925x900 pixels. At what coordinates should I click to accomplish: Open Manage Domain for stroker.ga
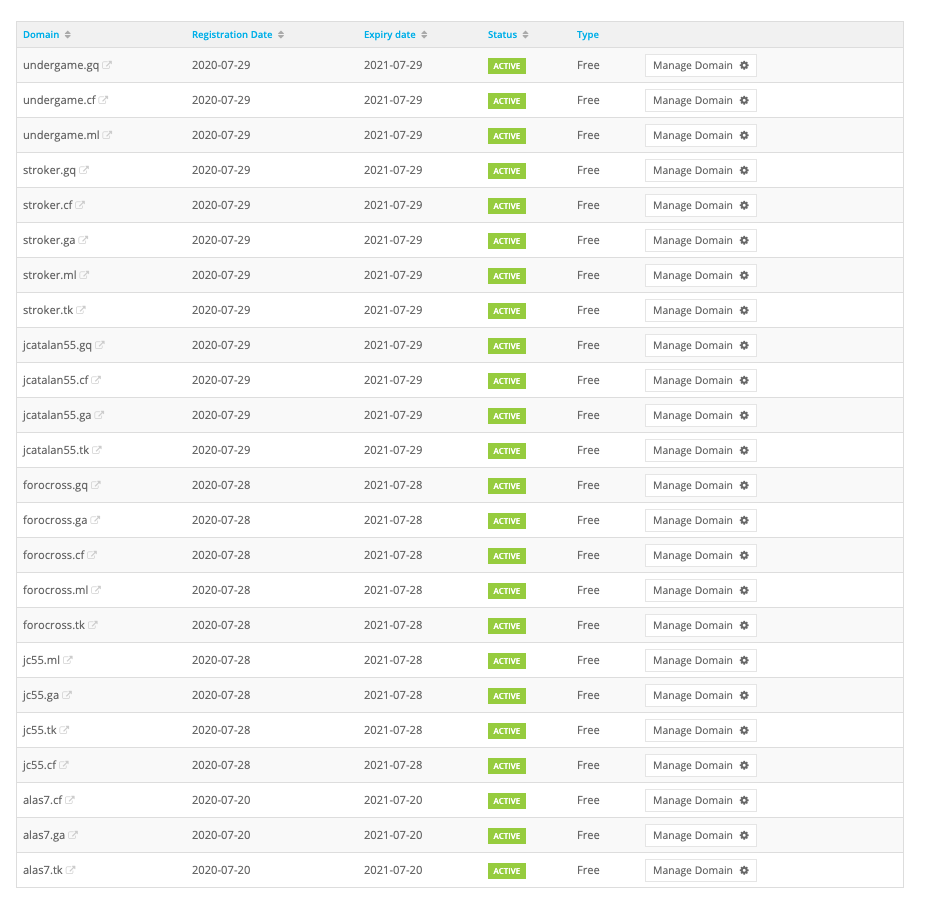pos(700,240)
